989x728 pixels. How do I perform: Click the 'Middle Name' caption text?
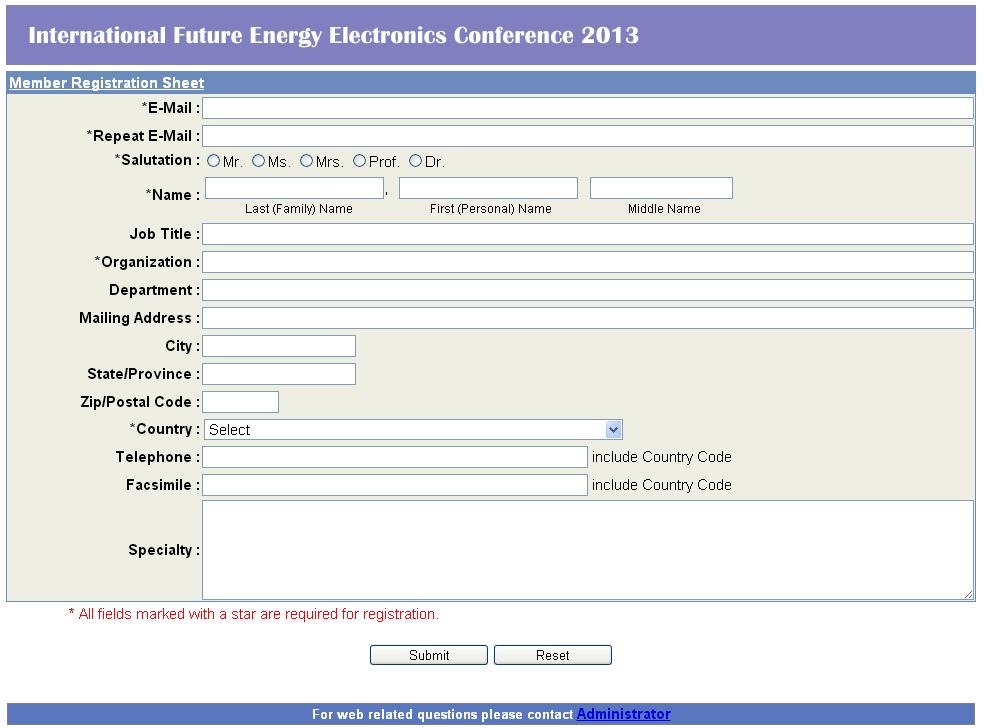point(664,209)
